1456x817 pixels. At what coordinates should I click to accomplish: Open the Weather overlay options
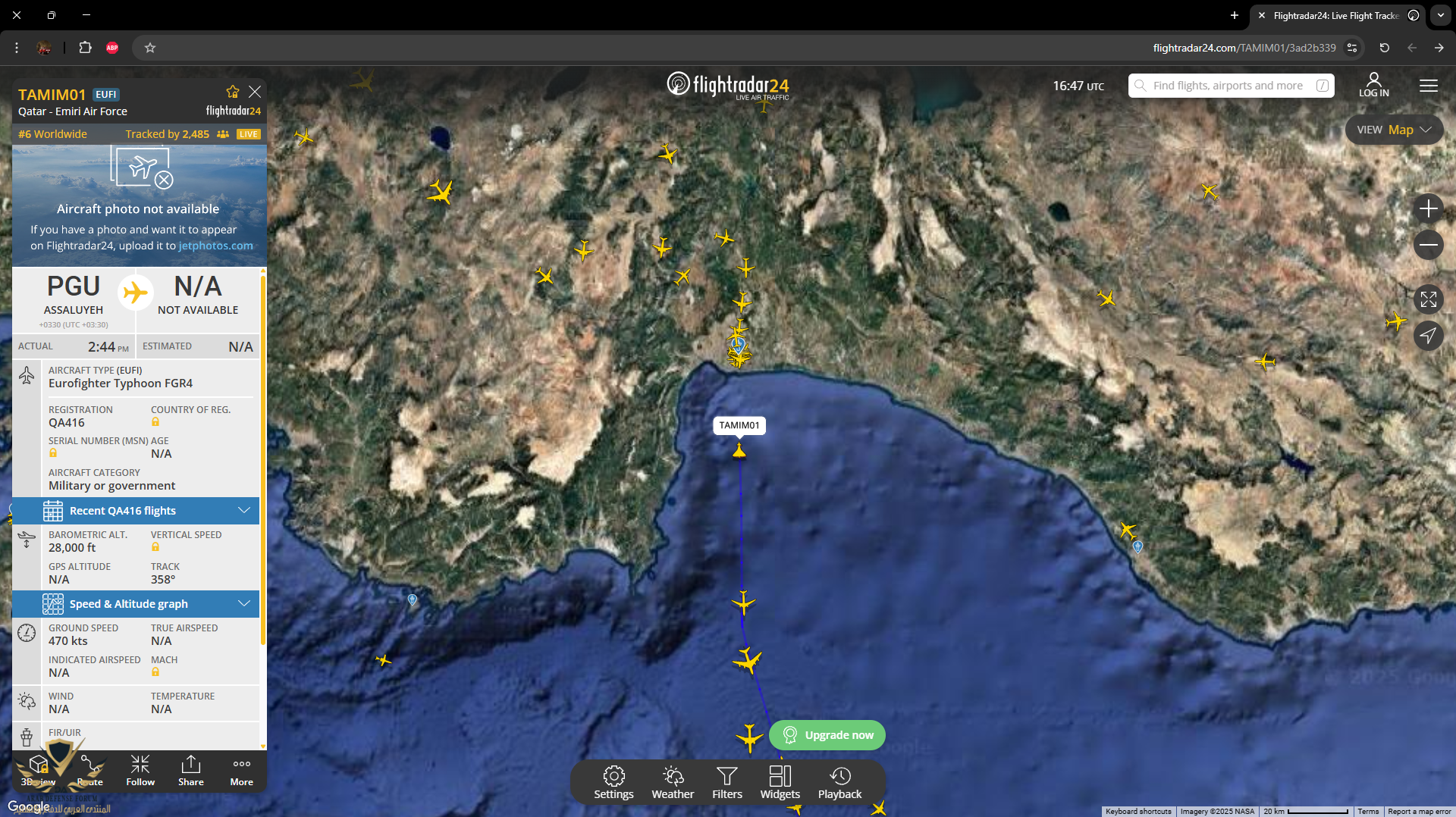click(x=672, y=782)
